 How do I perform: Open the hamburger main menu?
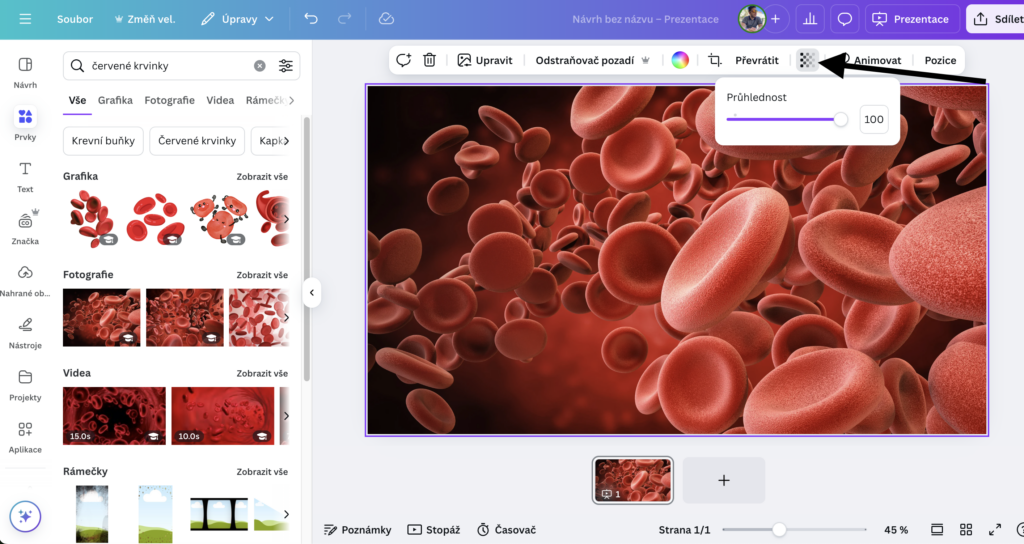[x=25, y=19]
